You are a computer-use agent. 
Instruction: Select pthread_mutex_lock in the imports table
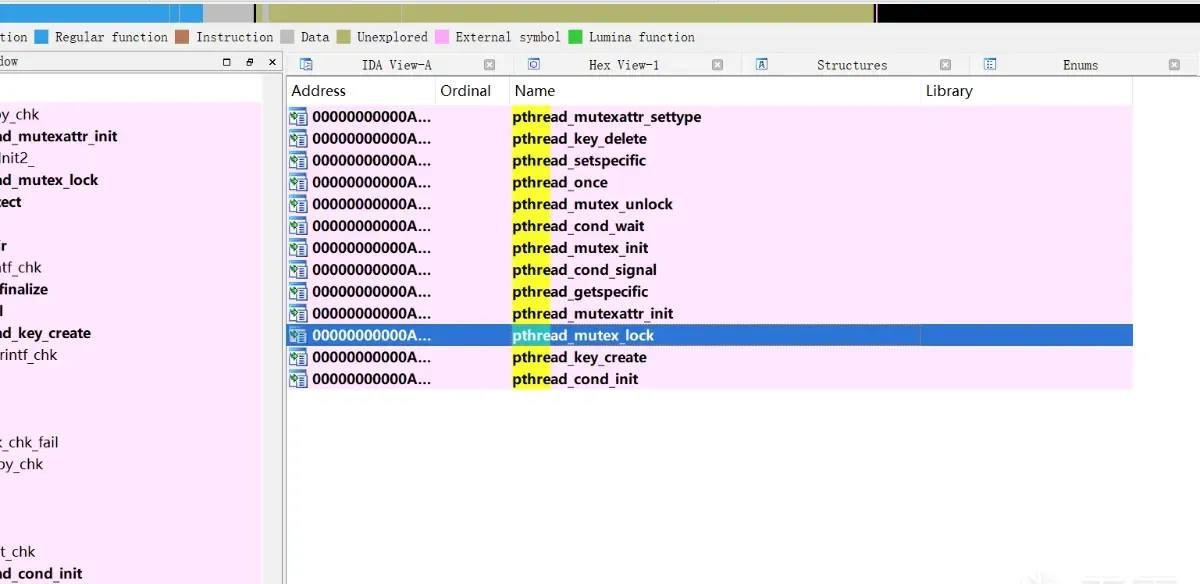coord(710,335)
